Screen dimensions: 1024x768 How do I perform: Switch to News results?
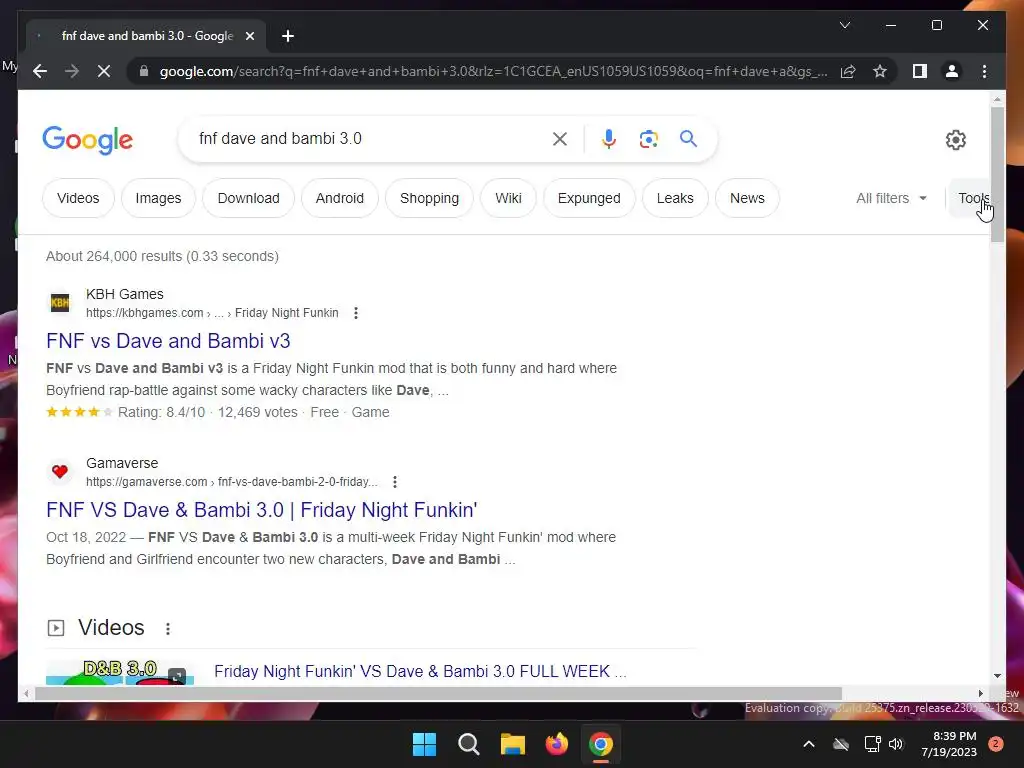747,198
